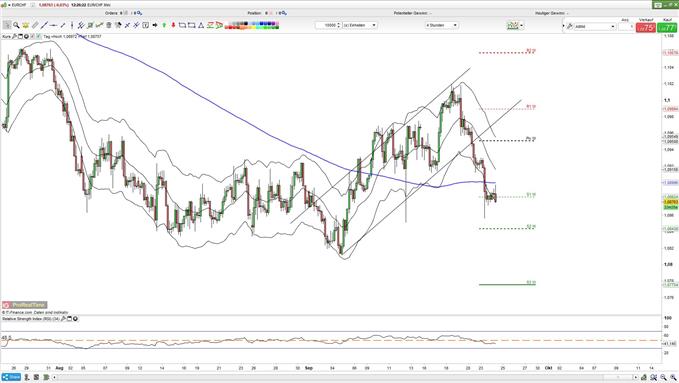Screen dimensions: 679x383
Task: Open the 4 Stunden timeframe dropdown
Action: pyautogui.click(x=441, y=25)
